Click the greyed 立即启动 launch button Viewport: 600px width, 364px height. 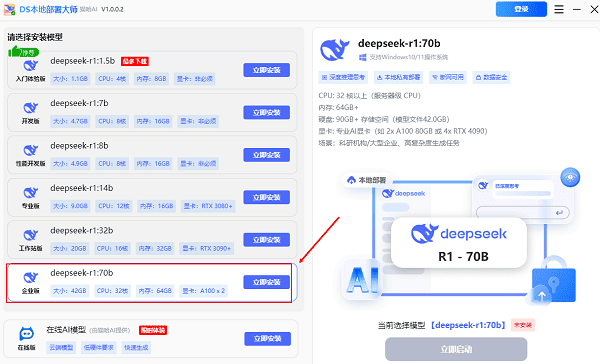[x=456, y=349]
